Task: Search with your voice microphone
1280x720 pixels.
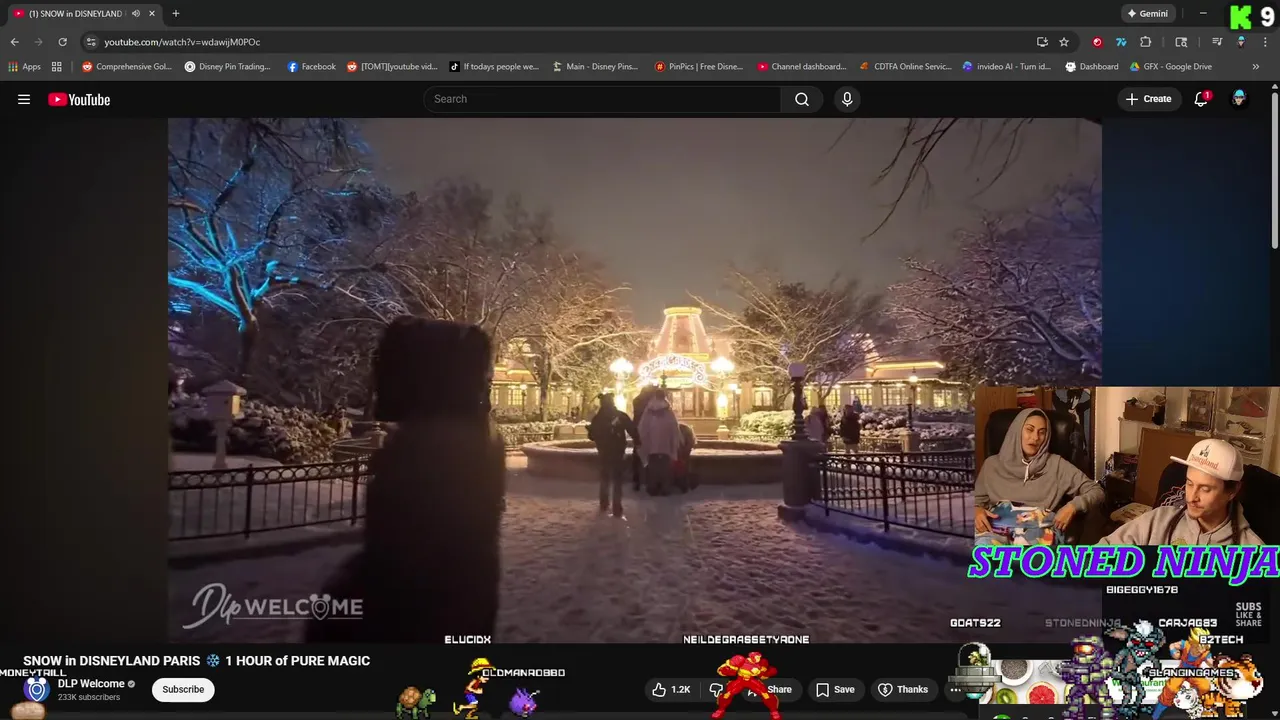Action: [847, 99]
